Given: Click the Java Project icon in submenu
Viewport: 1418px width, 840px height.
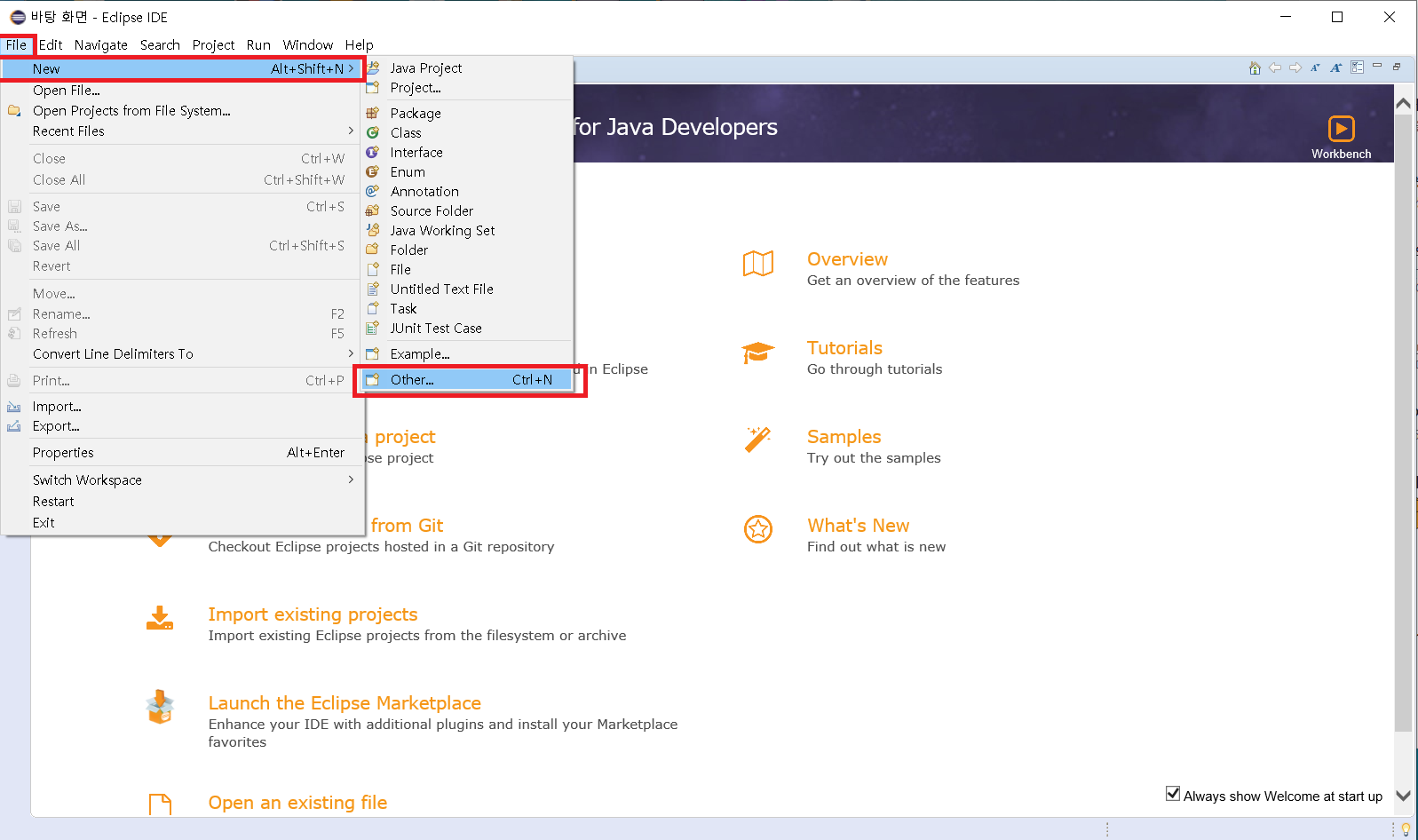Looking at the screenshot, I should coord(373,67).
